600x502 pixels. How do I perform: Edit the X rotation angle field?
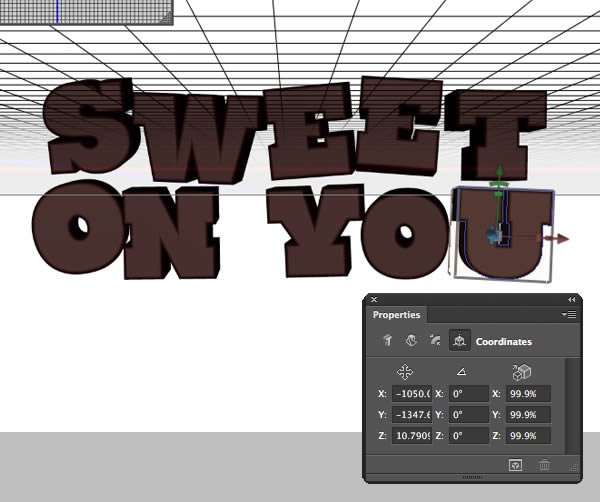pyautogui.click(x=469, y=394)
